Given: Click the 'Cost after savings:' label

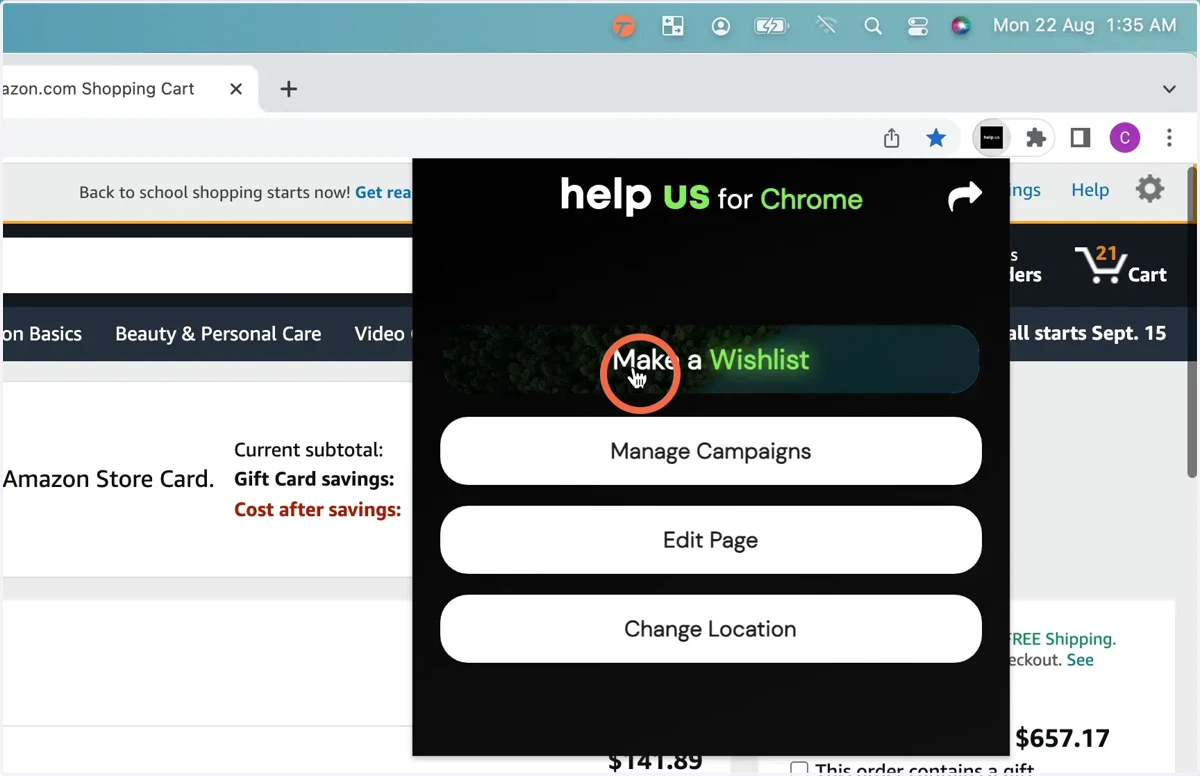Looking at the screenshot, I should point(318,509).
